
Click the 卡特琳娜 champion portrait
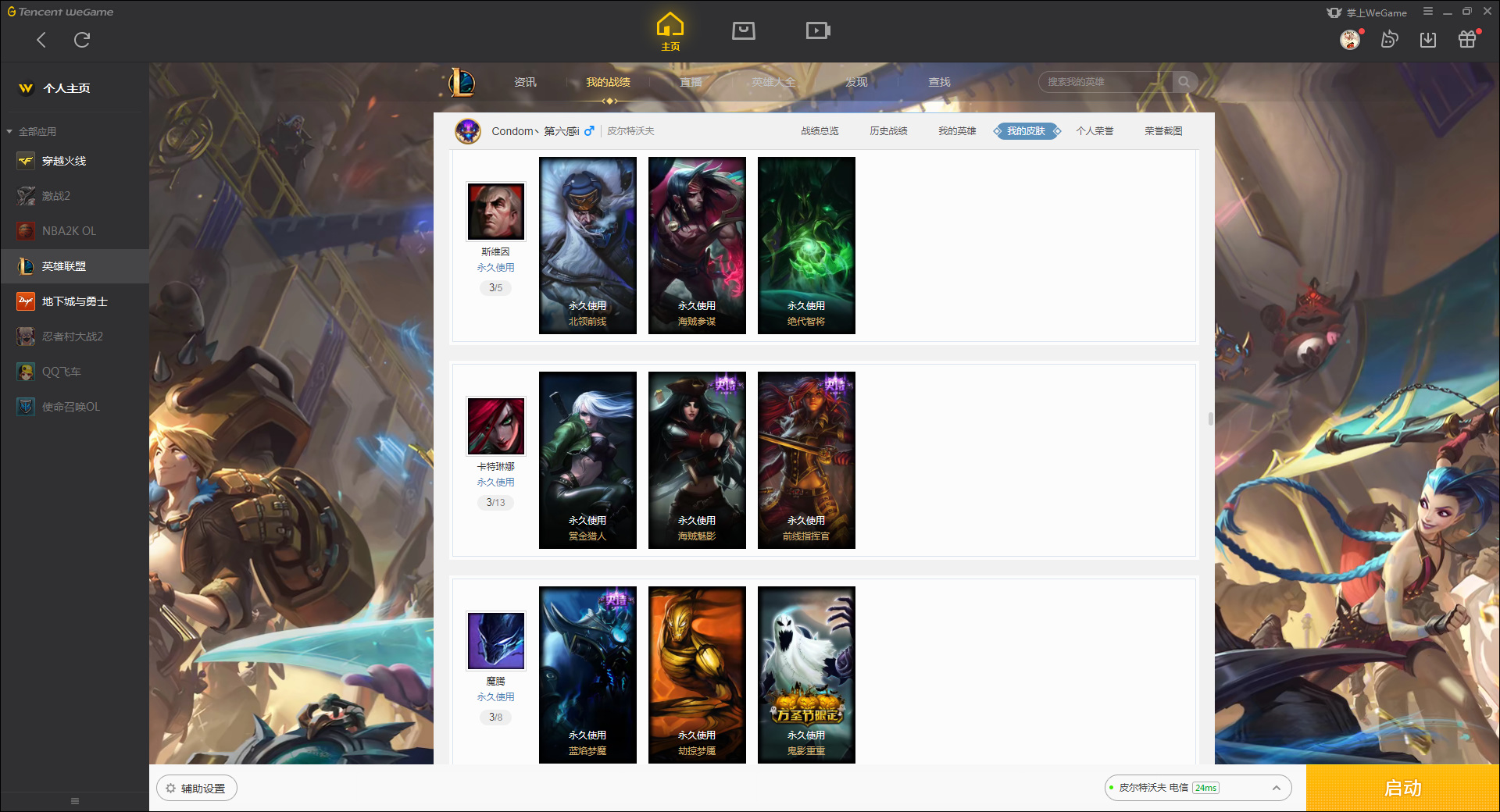(x=496, y=426)
